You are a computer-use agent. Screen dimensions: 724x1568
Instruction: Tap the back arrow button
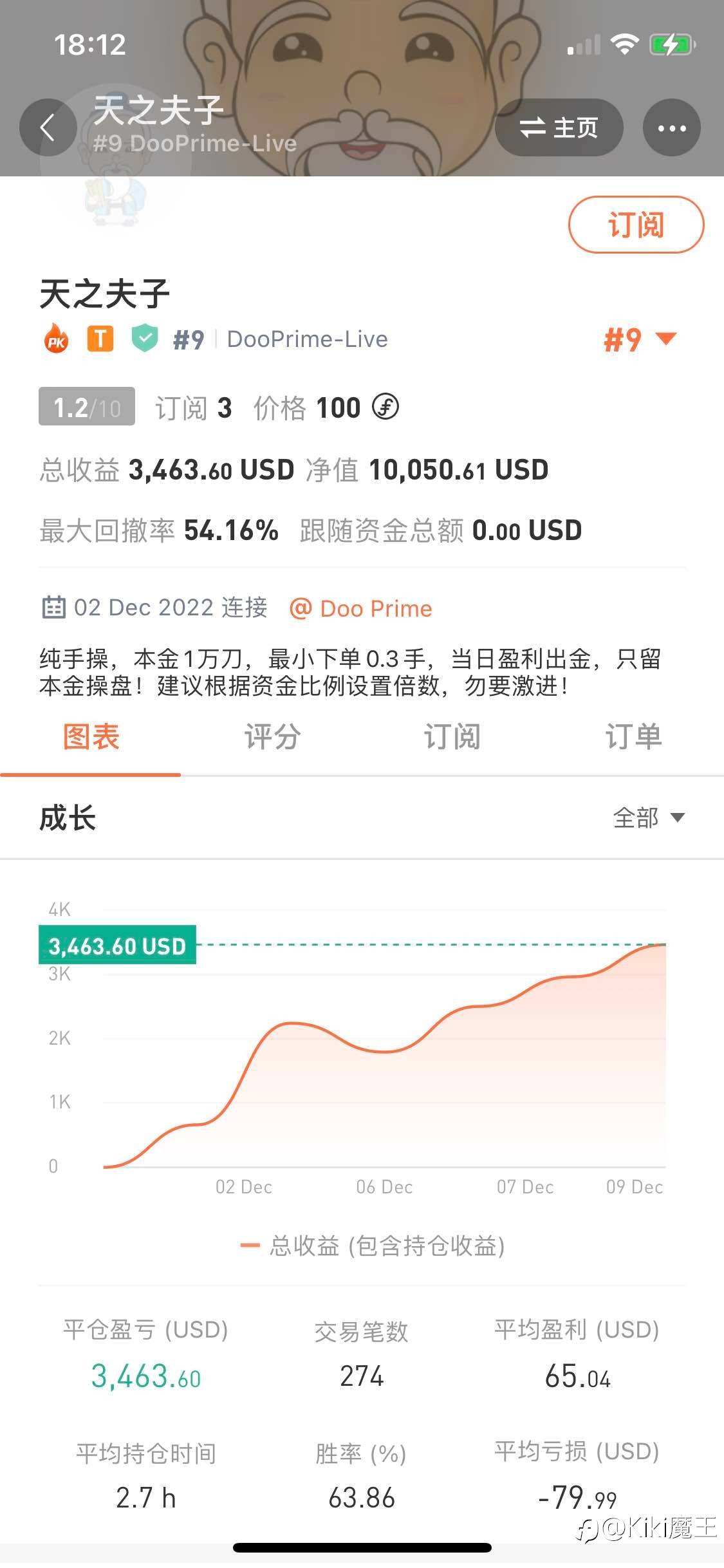[x=48, y=127]
